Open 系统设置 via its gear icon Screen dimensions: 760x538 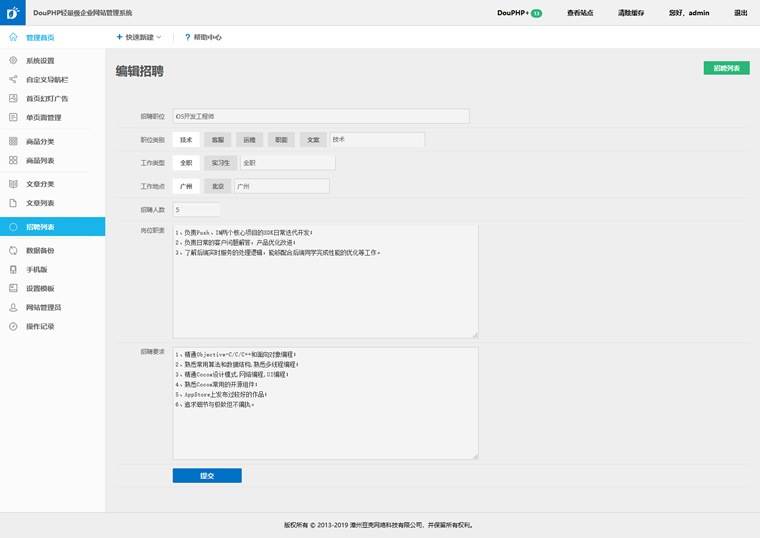[x=13, y=61]
